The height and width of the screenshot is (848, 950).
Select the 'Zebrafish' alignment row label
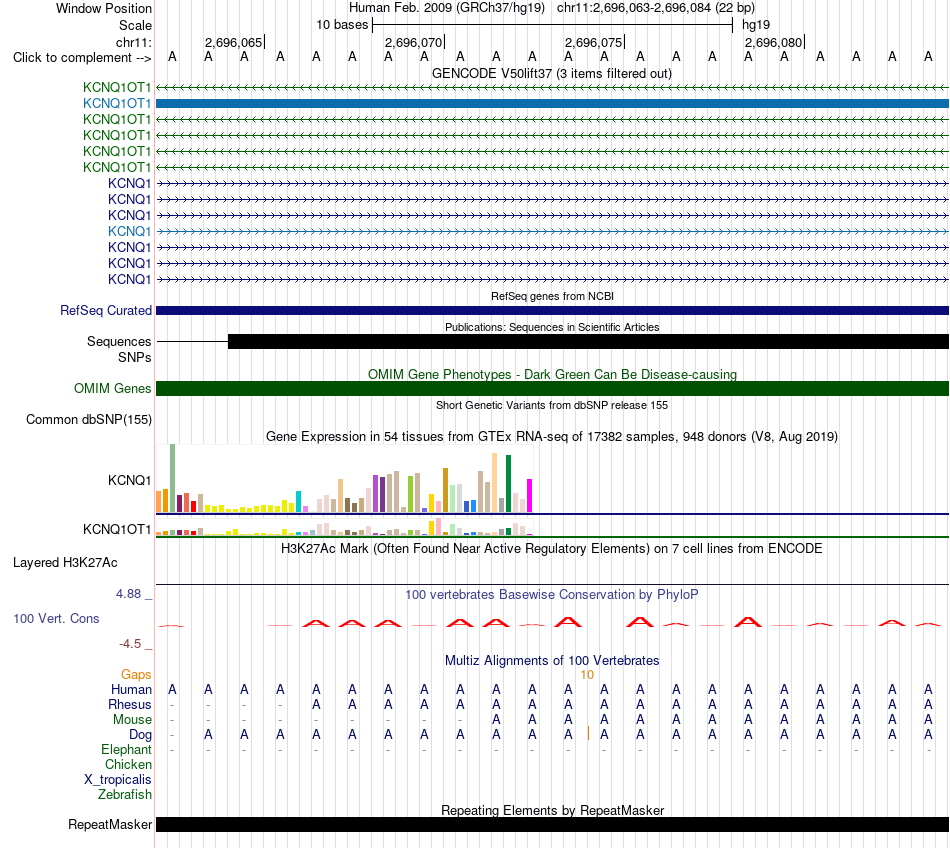125,794
